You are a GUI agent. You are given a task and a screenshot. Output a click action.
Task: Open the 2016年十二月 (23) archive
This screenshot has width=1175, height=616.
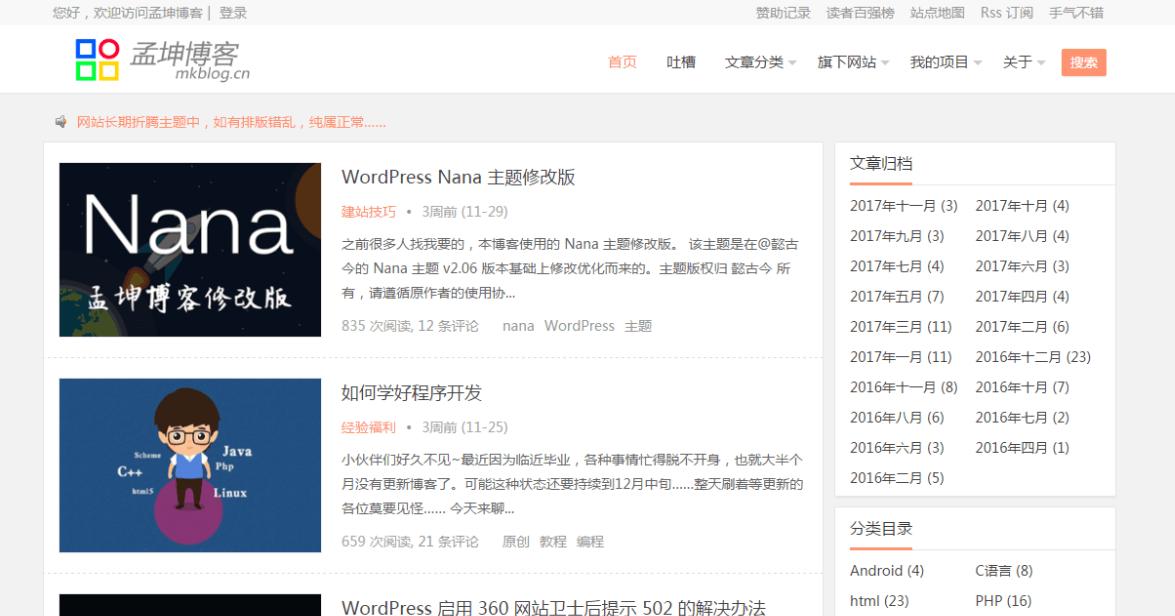tap(1033, 357)
